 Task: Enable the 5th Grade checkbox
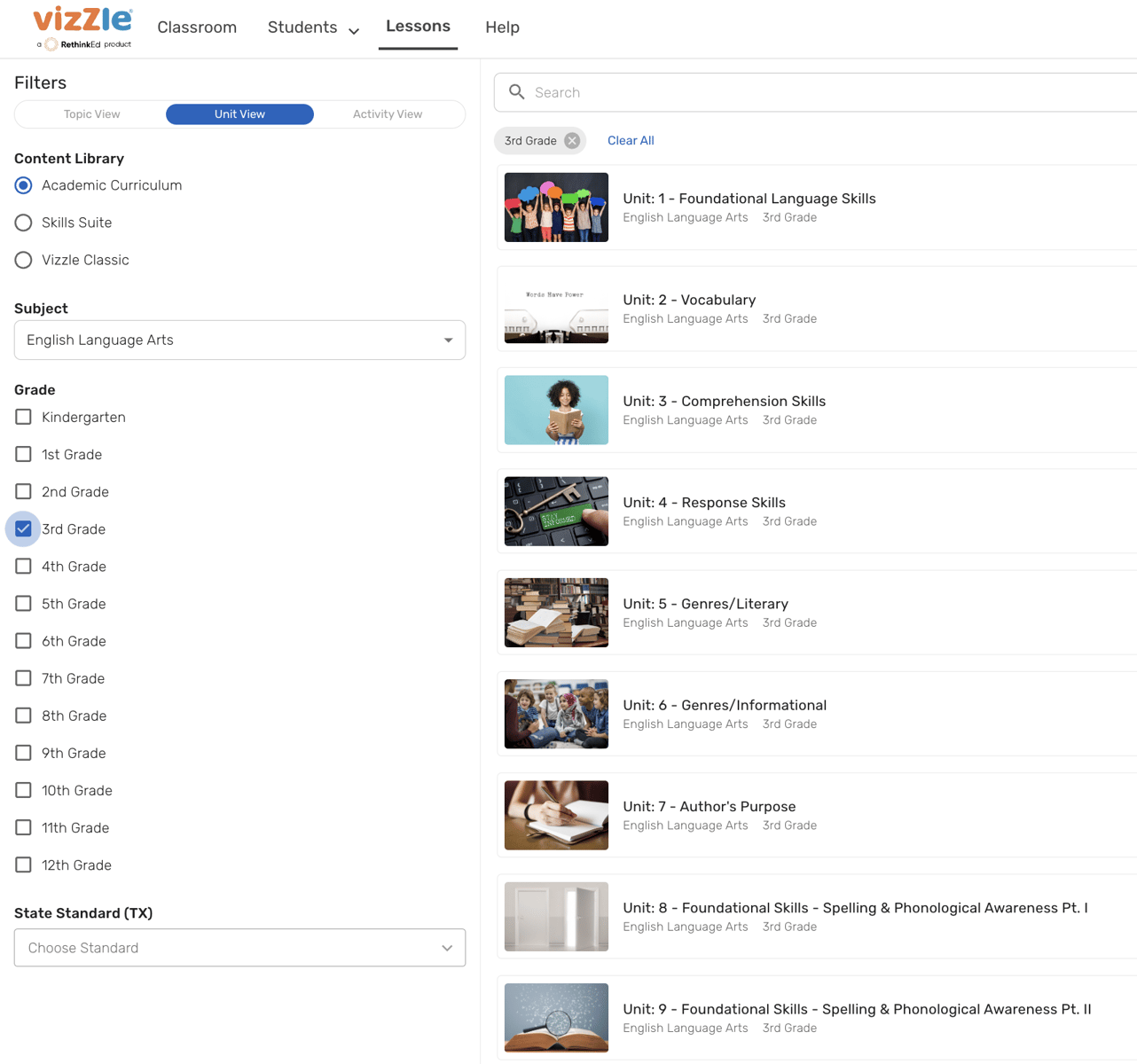coord(24,604)
